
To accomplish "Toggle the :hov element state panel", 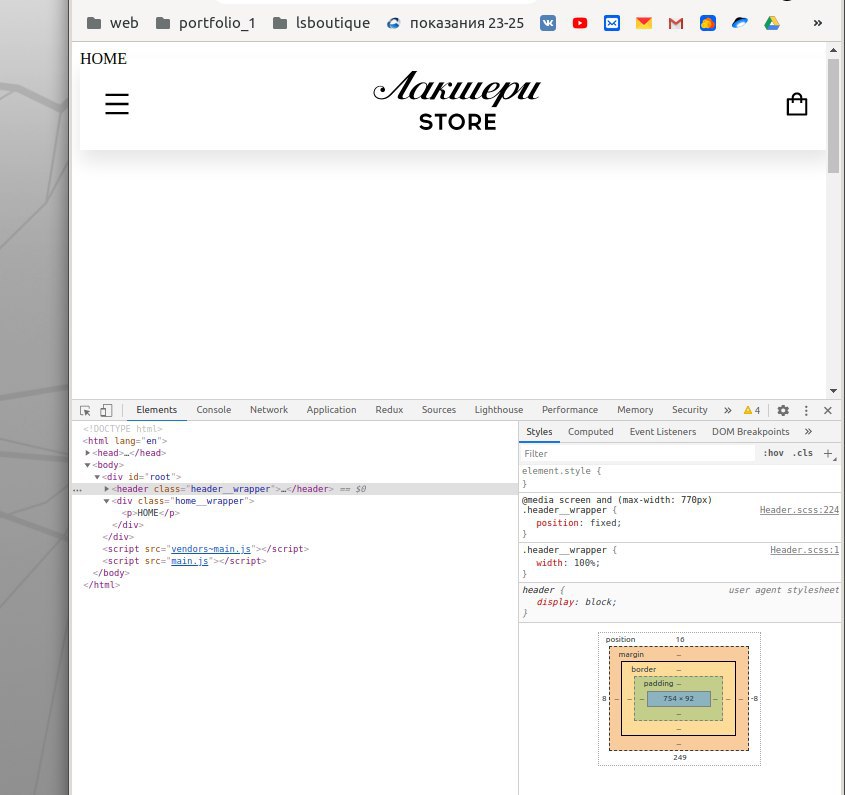I will click(x=773, y=453).
